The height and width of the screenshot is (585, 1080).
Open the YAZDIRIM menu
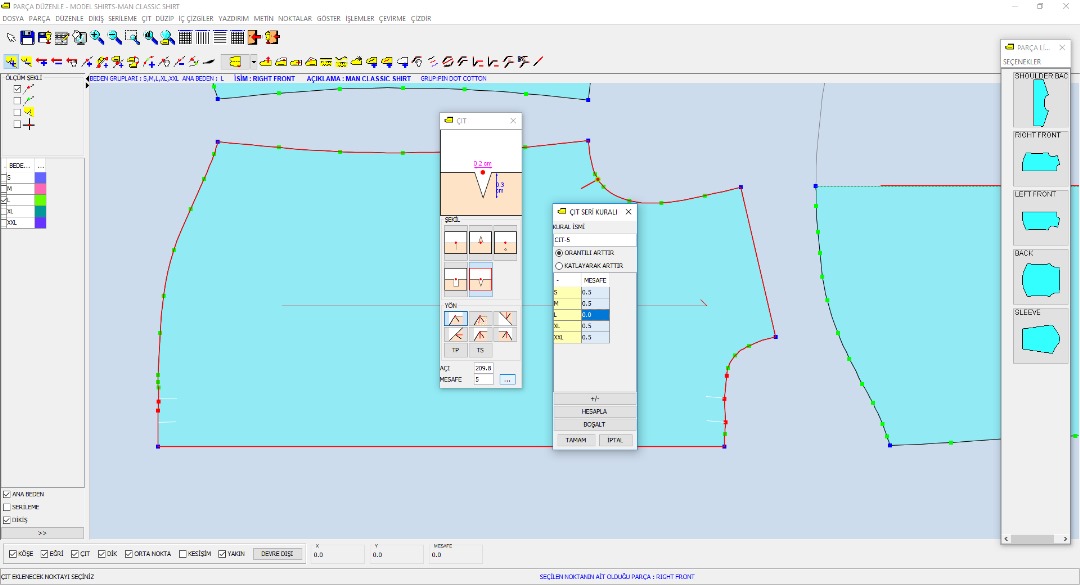[x=233, y=18]
